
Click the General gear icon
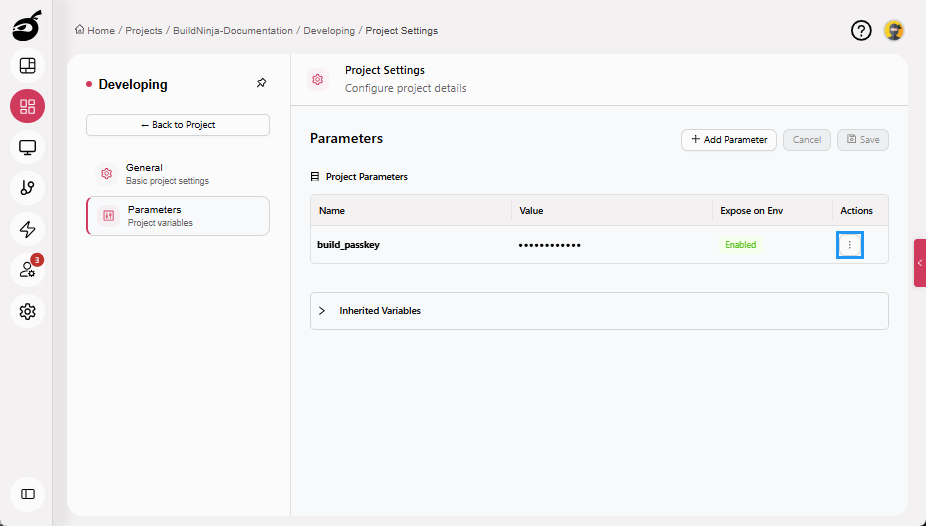click(106, 174)
